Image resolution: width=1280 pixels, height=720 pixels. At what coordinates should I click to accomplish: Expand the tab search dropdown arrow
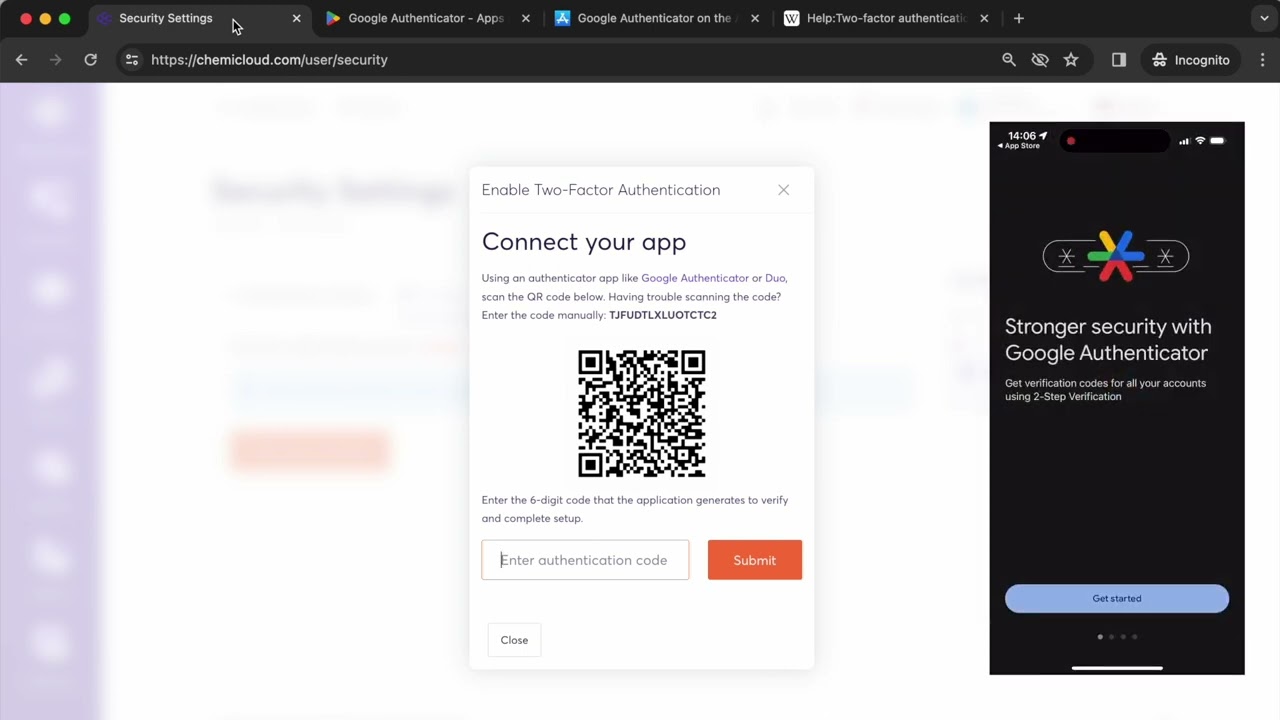coord(1264,18)
